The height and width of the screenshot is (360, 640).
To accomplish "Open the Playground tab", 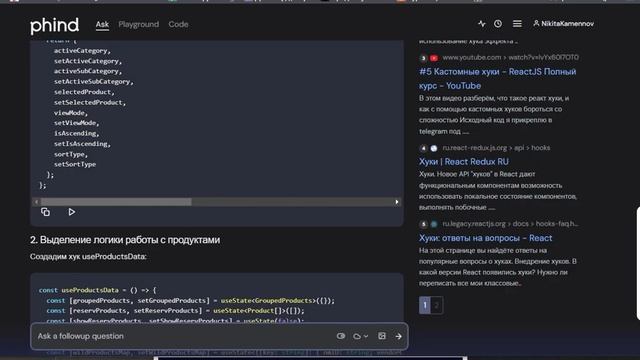I will [x=138, y=24].
